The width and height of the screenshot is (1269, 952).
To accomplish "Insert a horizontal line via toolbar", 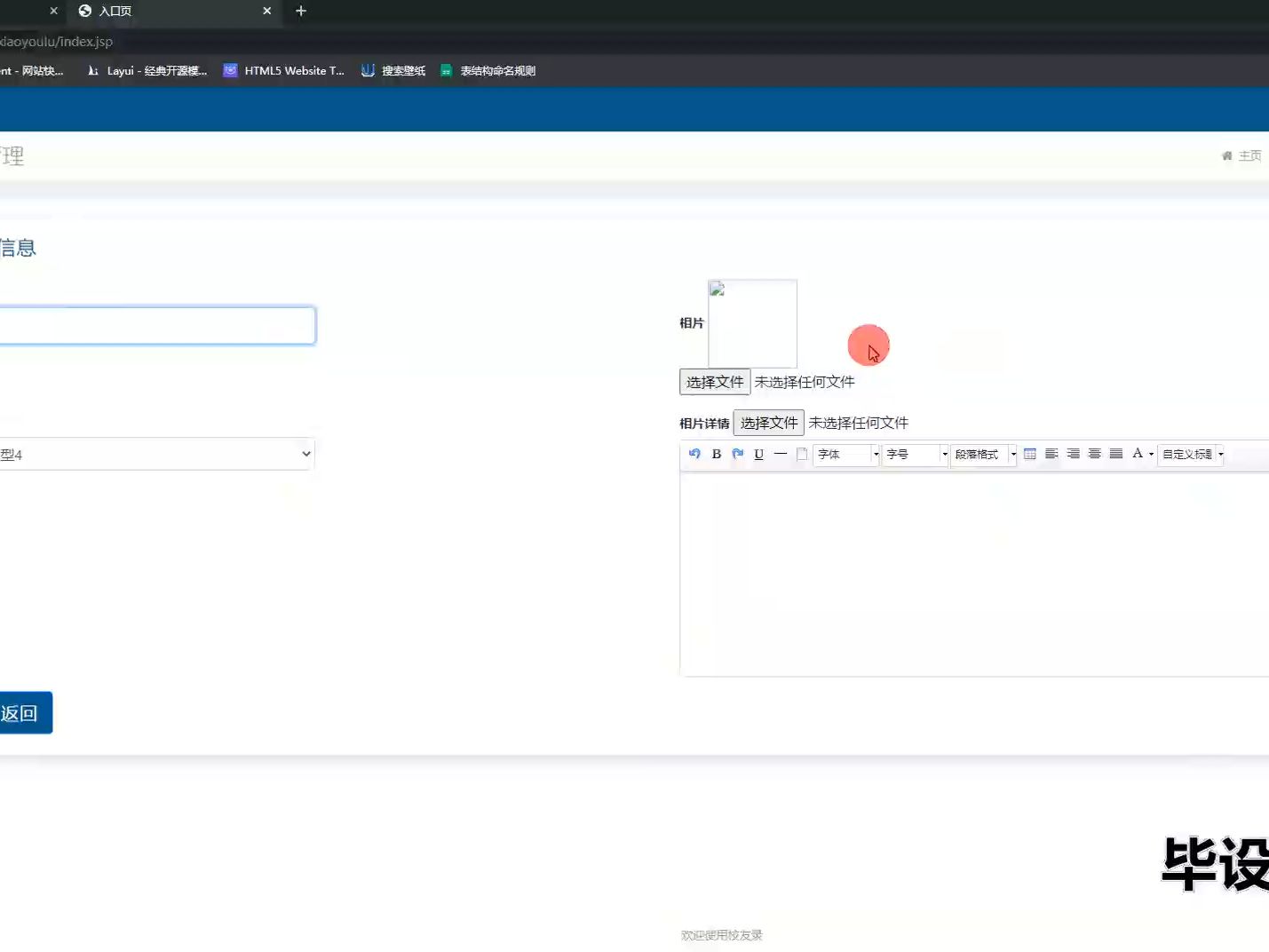I will coord(781,454).
